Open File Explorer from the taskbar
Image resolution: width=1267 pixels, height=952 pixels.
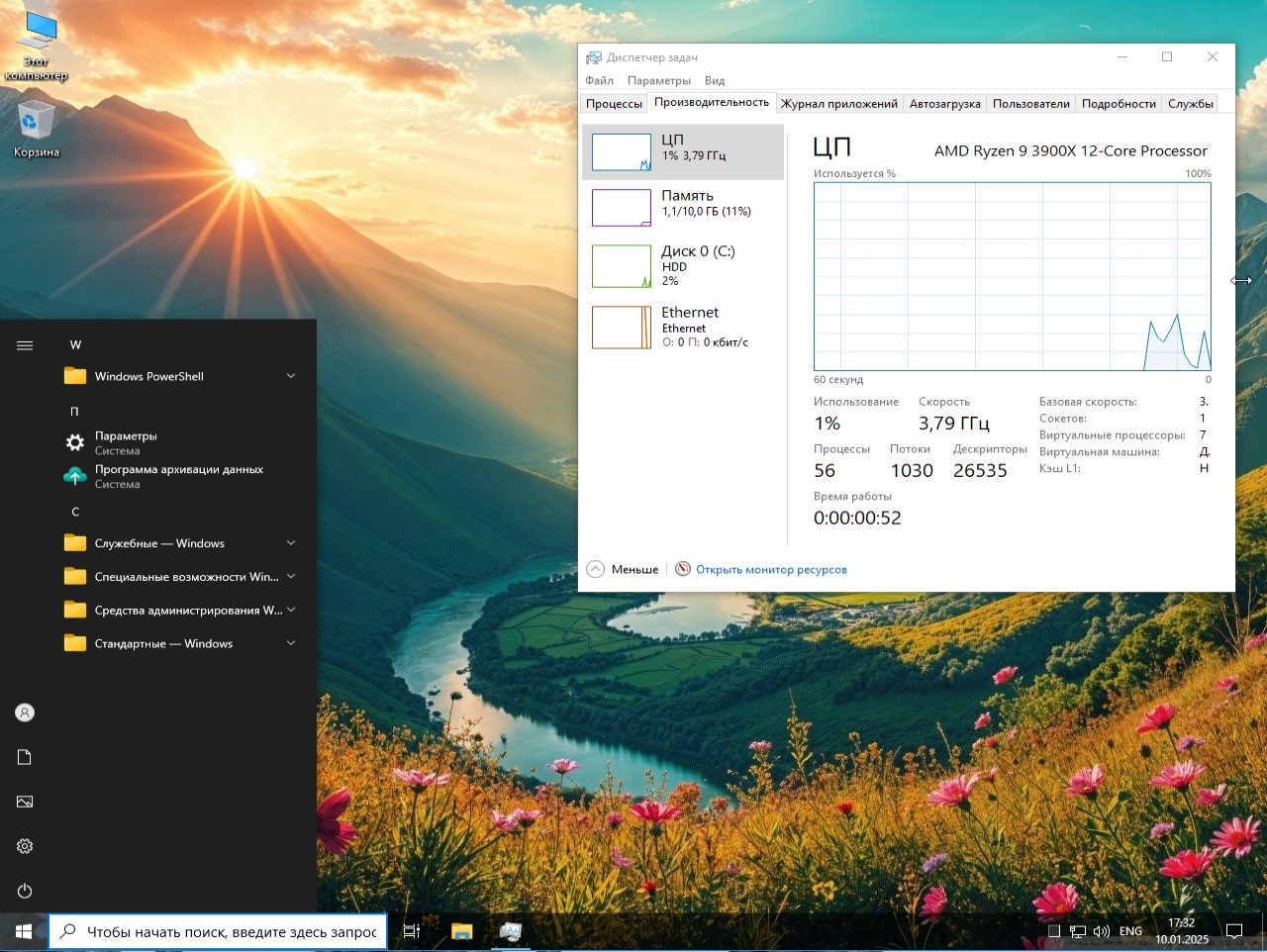pyautogui.click(x=461, y=931)
